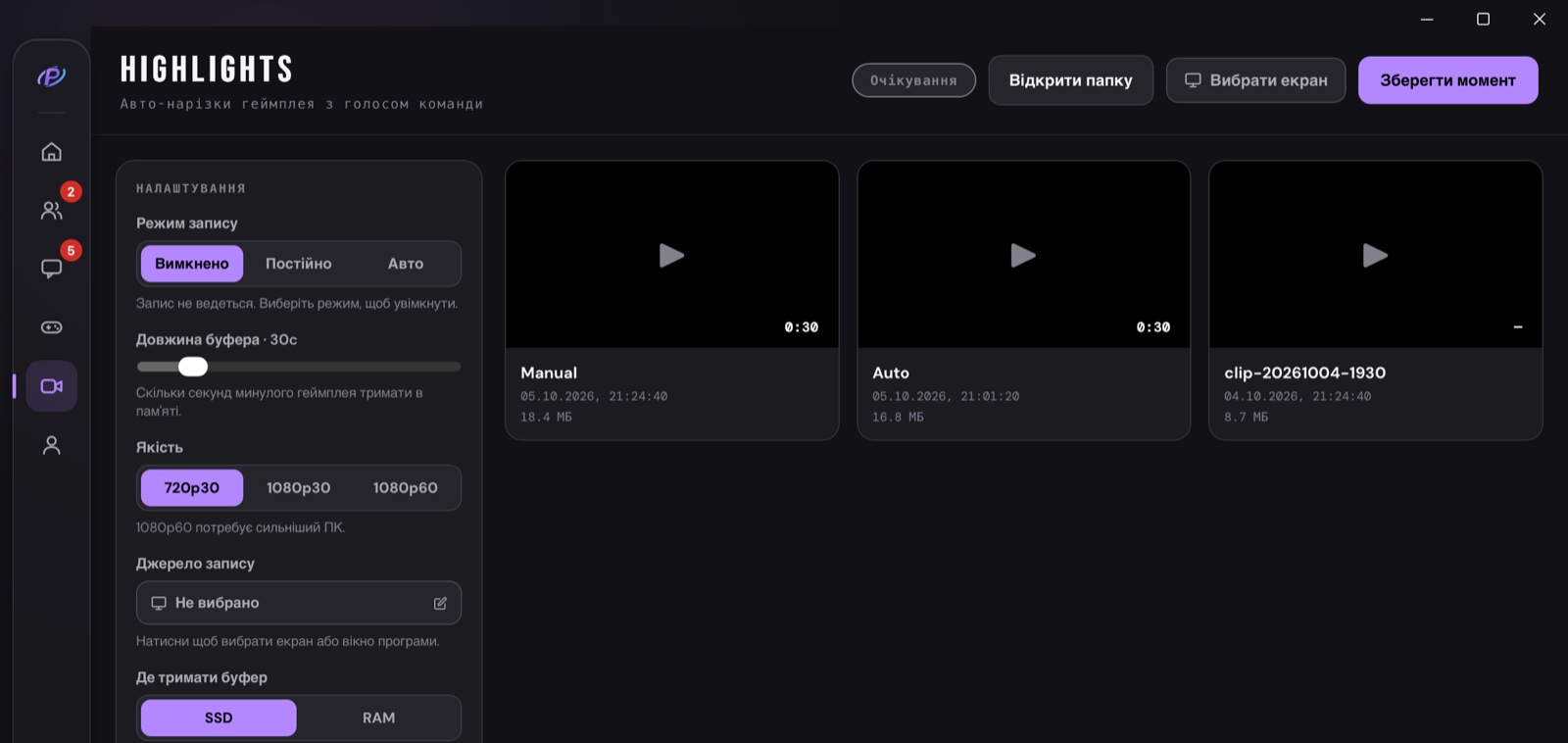1568x743 pixels.
Task: Click the date 05.10.2026, 21:01:20
Action: [946, 397]
